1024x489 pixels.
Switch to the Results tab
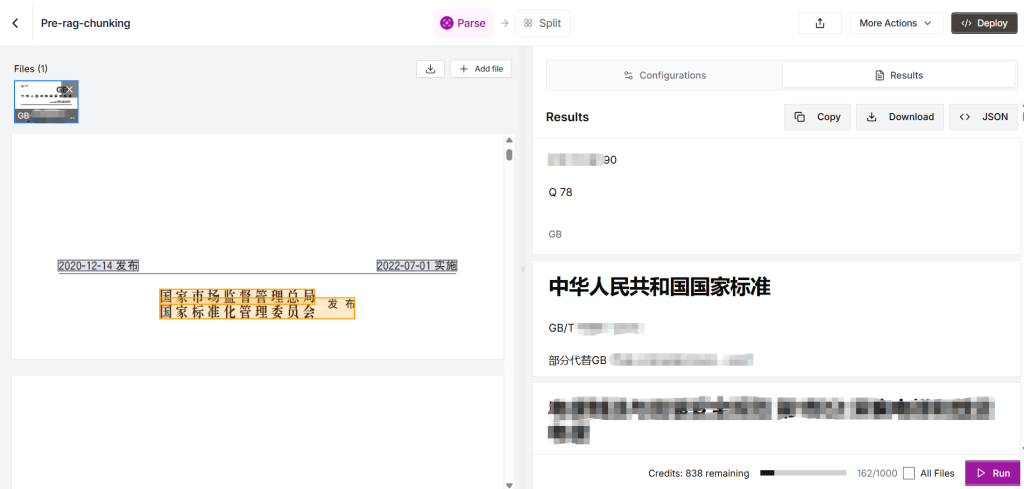point(898,75)
